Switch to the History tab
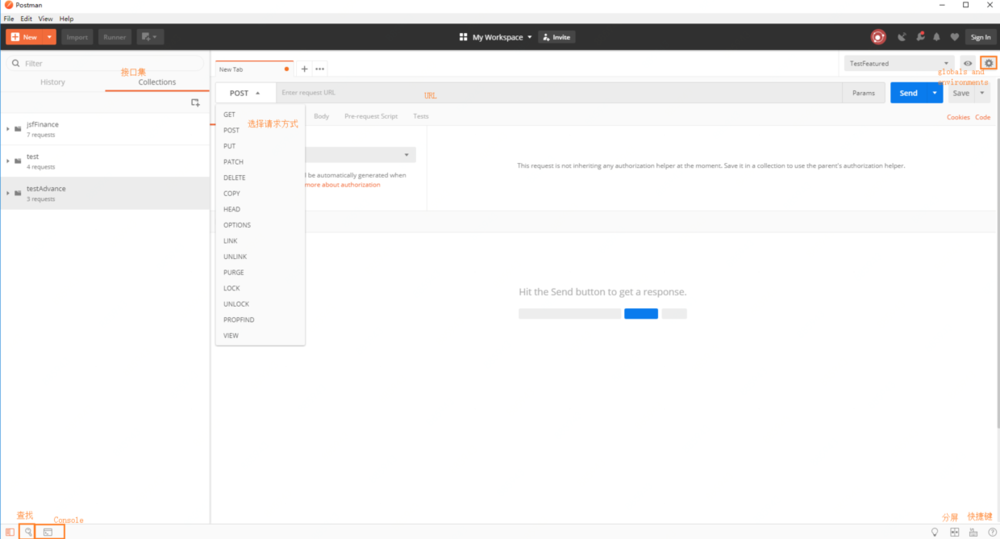The image size is (1000, 539). coord(52,82)
